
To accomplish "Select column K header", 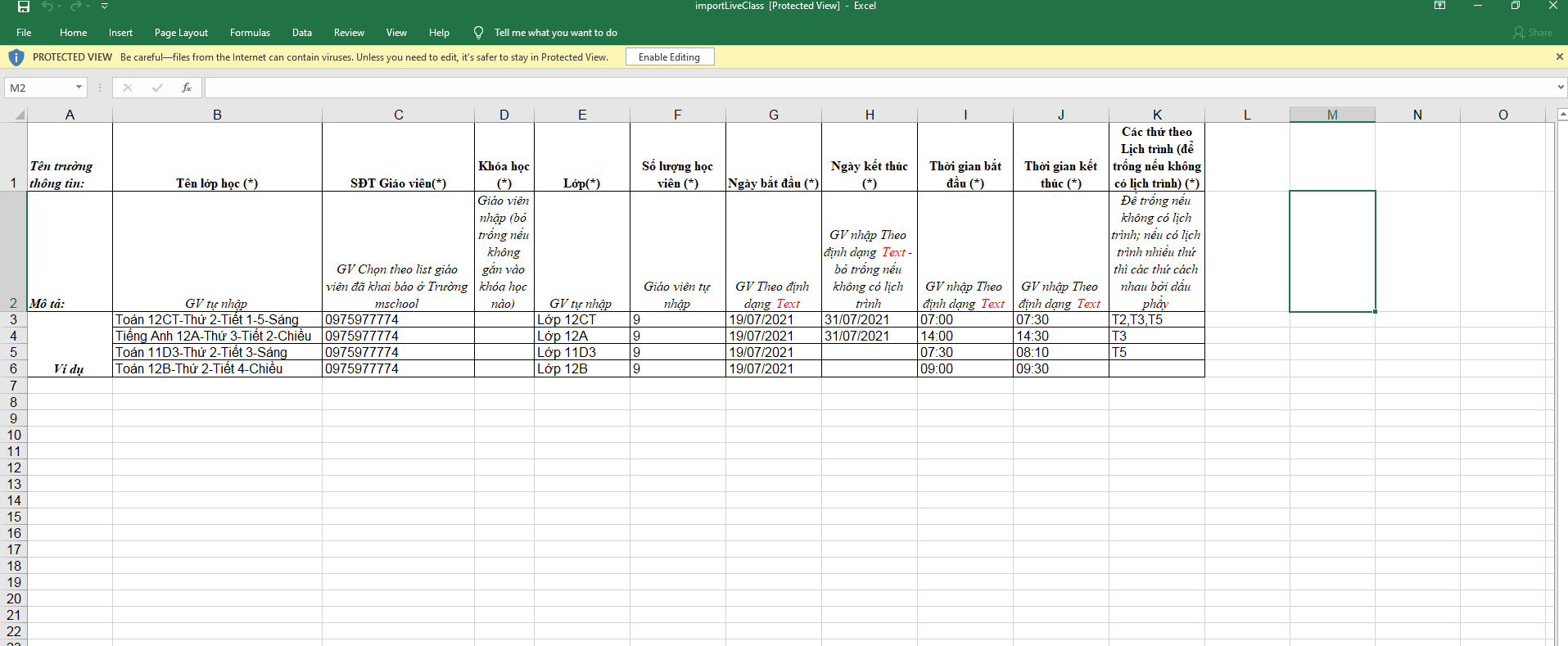I will pos(1157,115).
